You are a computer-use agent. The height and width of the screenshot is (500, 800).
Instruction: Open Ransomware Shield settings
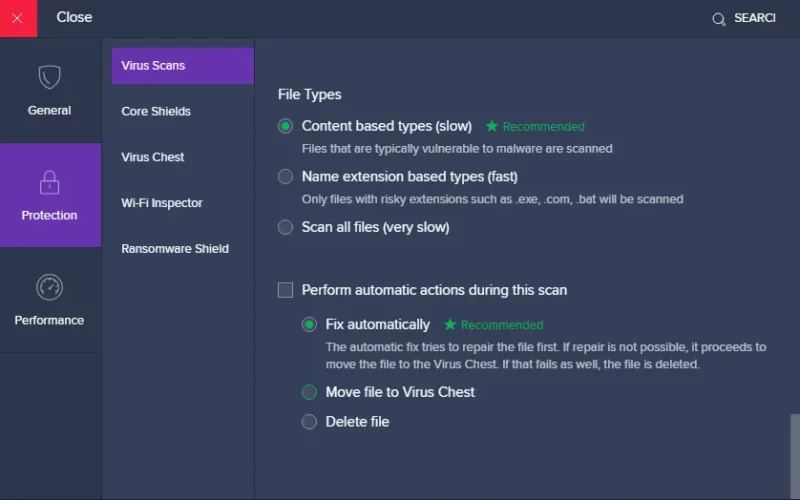175,249
